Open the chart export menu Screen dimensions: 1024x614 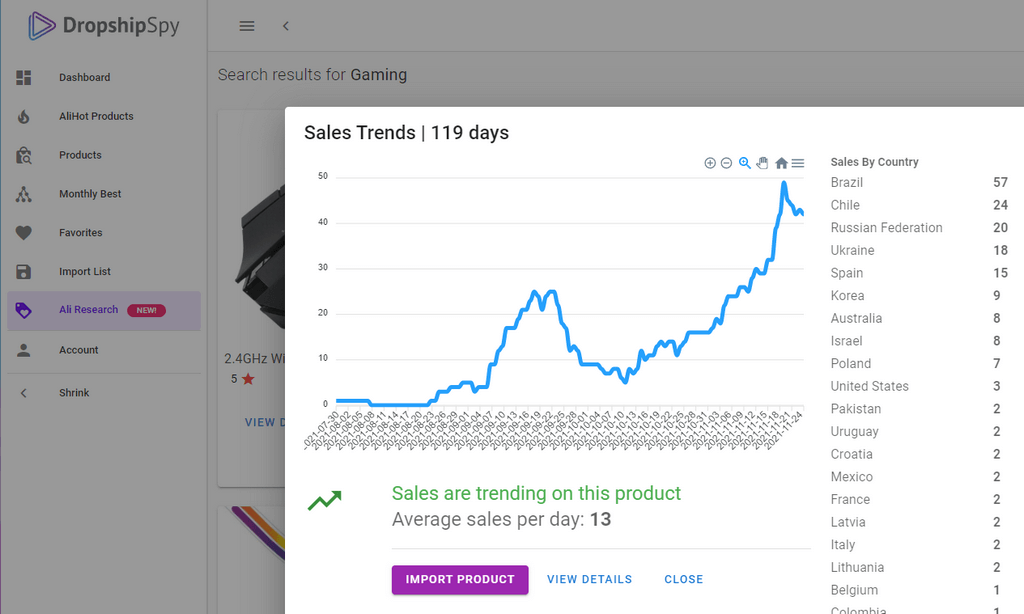click(797, 163)
